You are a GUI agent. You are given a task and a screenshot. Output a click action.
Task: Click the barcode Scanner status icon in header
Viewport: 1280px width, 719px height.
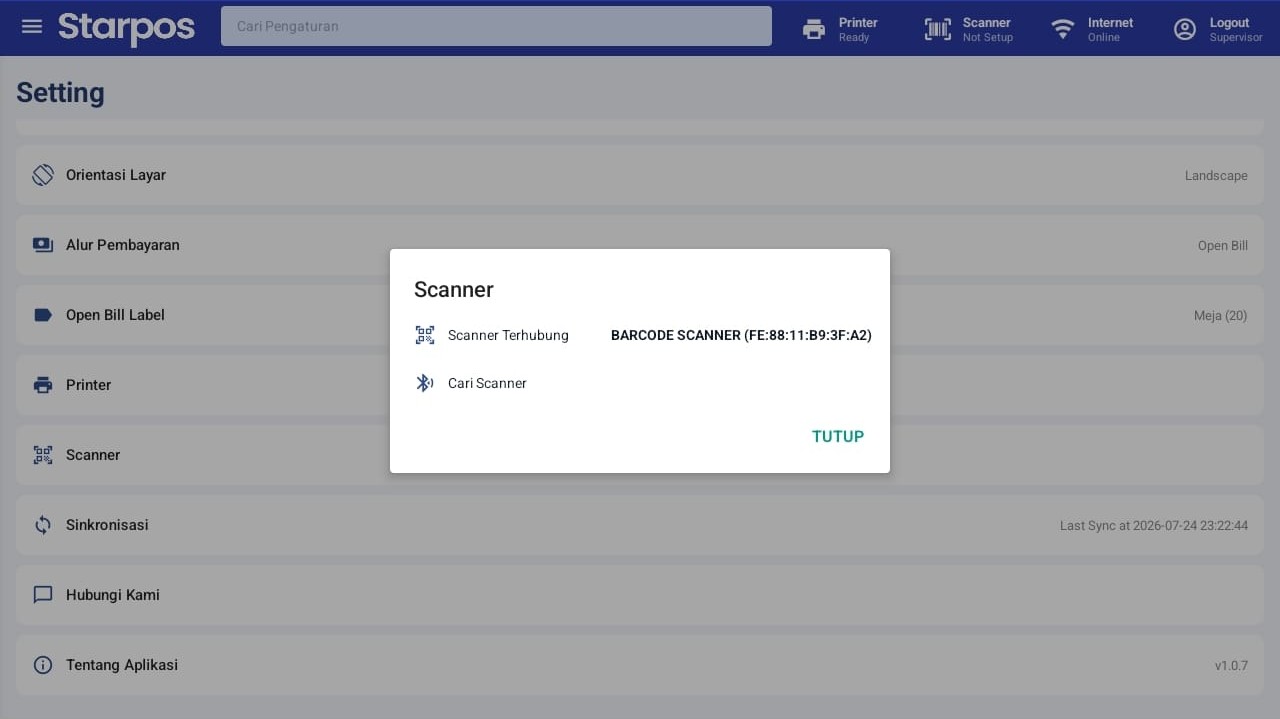(938, 29)
